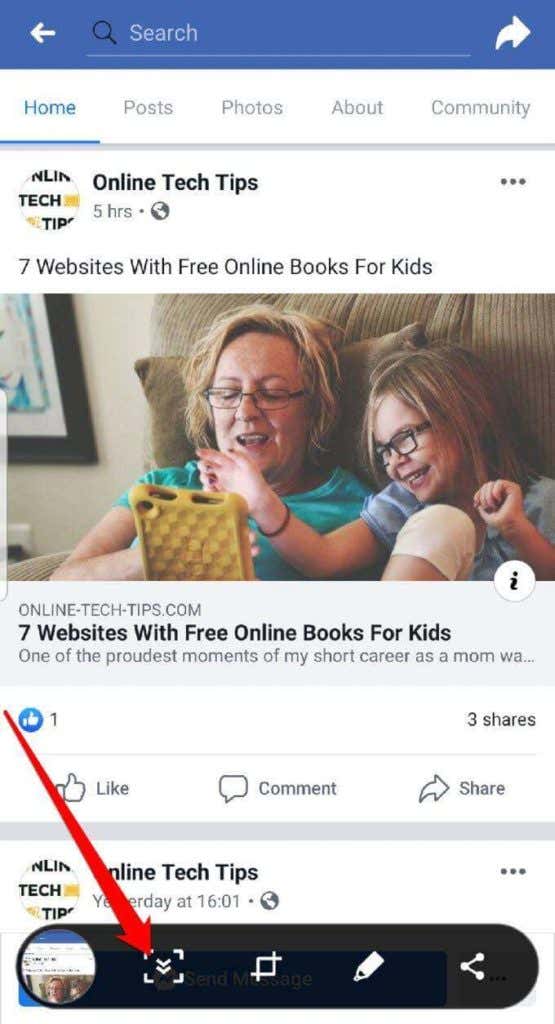Open the screenshot preview thumbnail
This screenshot has width=555, height=1024.
click(57, 966)
